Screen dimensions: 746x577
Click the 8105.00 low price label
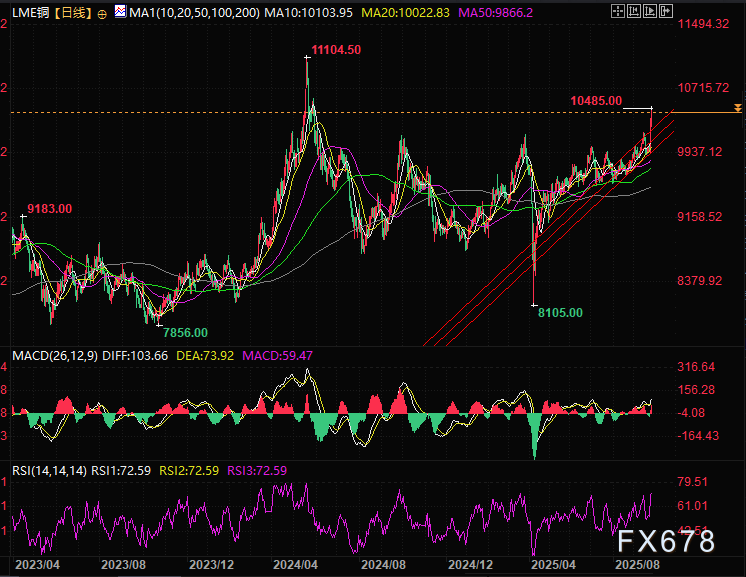click(x=560, y=312)
